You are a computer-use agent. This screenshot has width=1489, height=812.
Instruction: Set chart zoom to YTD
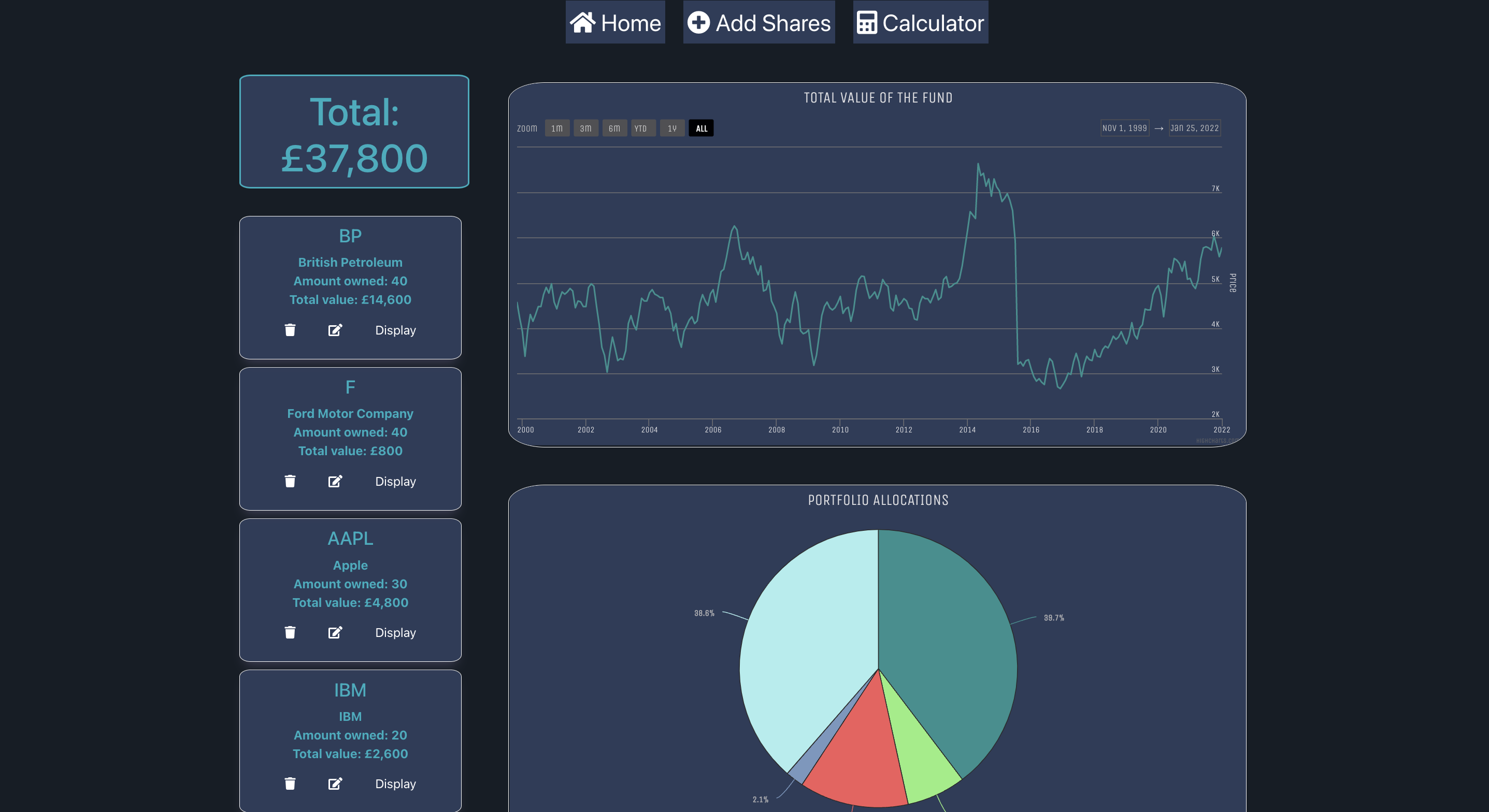coord(643,128)
